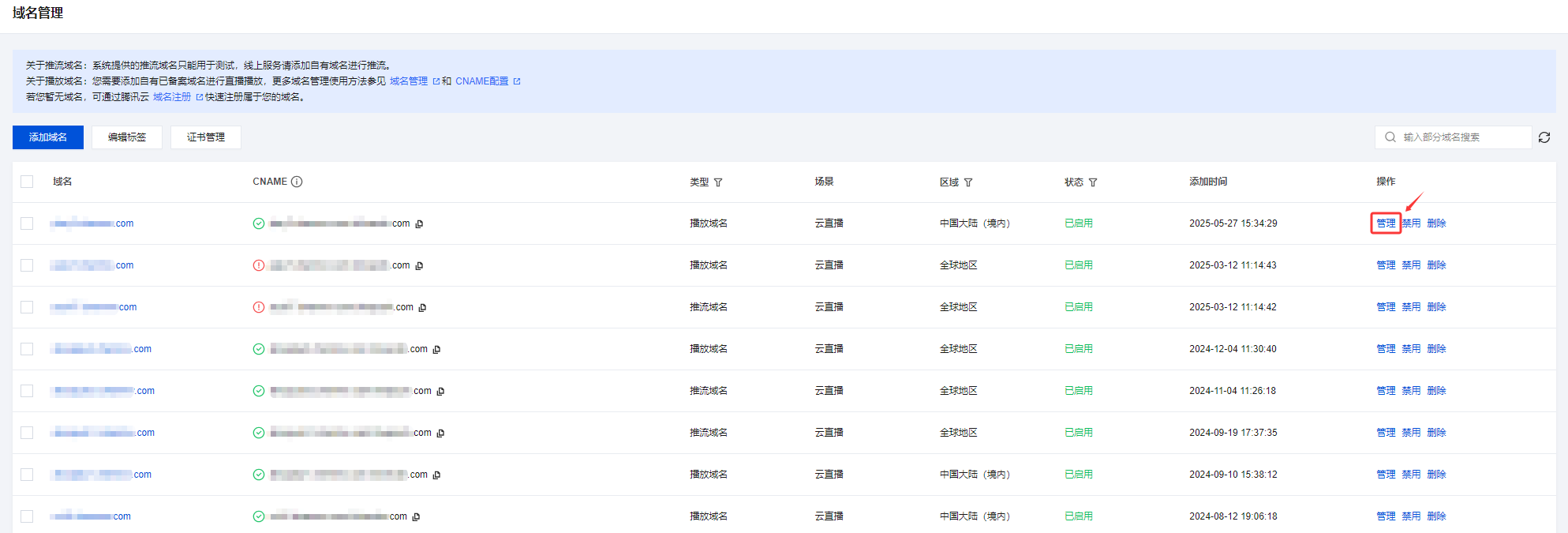
Task: Toggle the select-all checkbox in the table header
Action: pyautogui.click(x=28, y=182)
